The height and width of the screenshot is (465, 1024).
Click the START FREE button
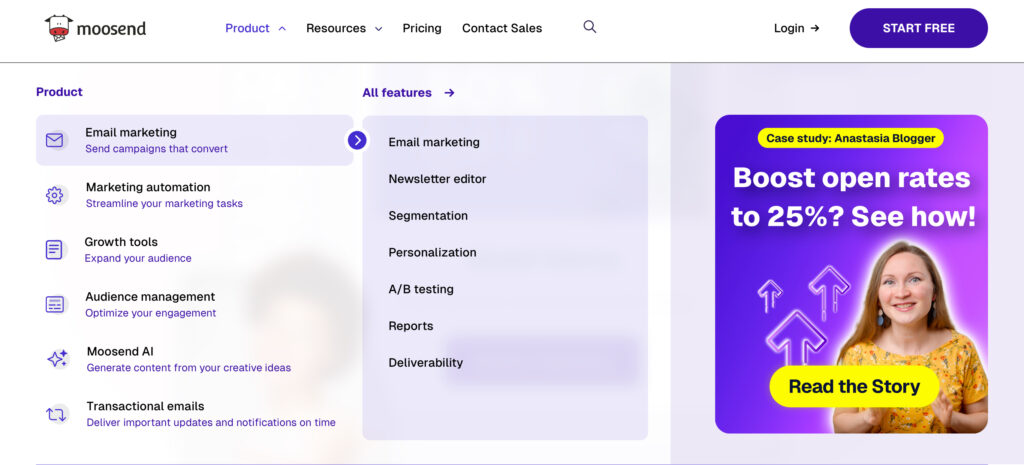[918, 28]
